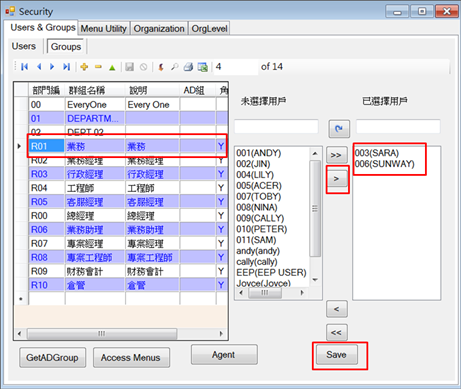Open Access Menus dialog
This screenshot has height=389, width=461.
pyautogui.click(x=131, y=358)
